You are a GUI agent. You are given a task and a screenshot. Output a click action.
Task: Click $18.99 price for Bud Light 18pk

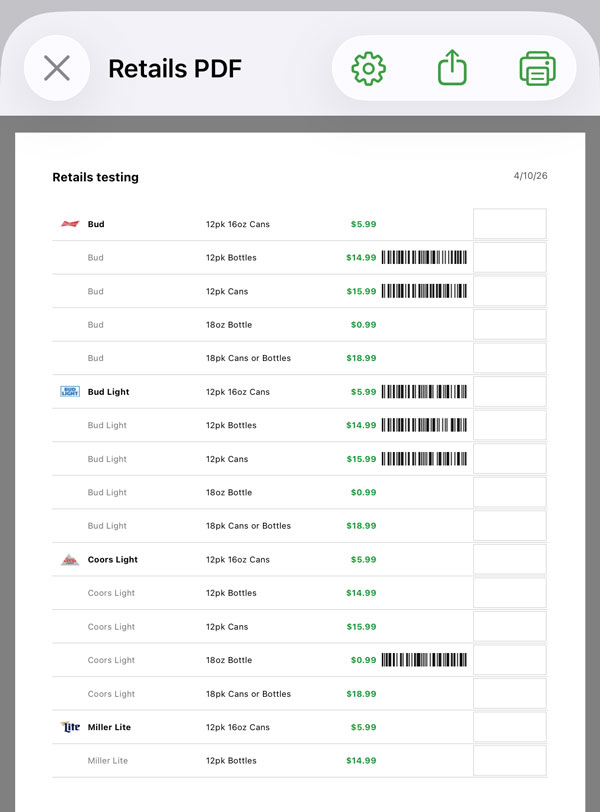[x=361, y=526]
